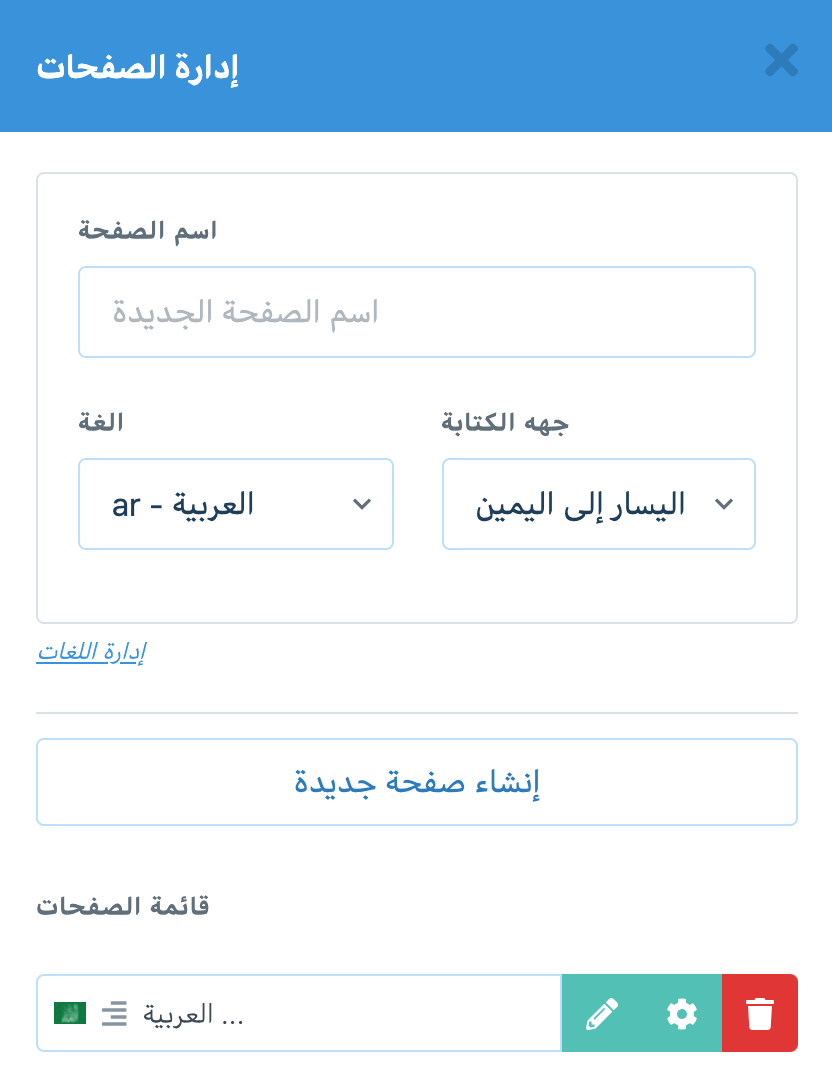Choose "اليسار إلى اليمين" writing direction option
Image resolution: width=832 pixels, height=1074 pixels.
tap(598, 504)
